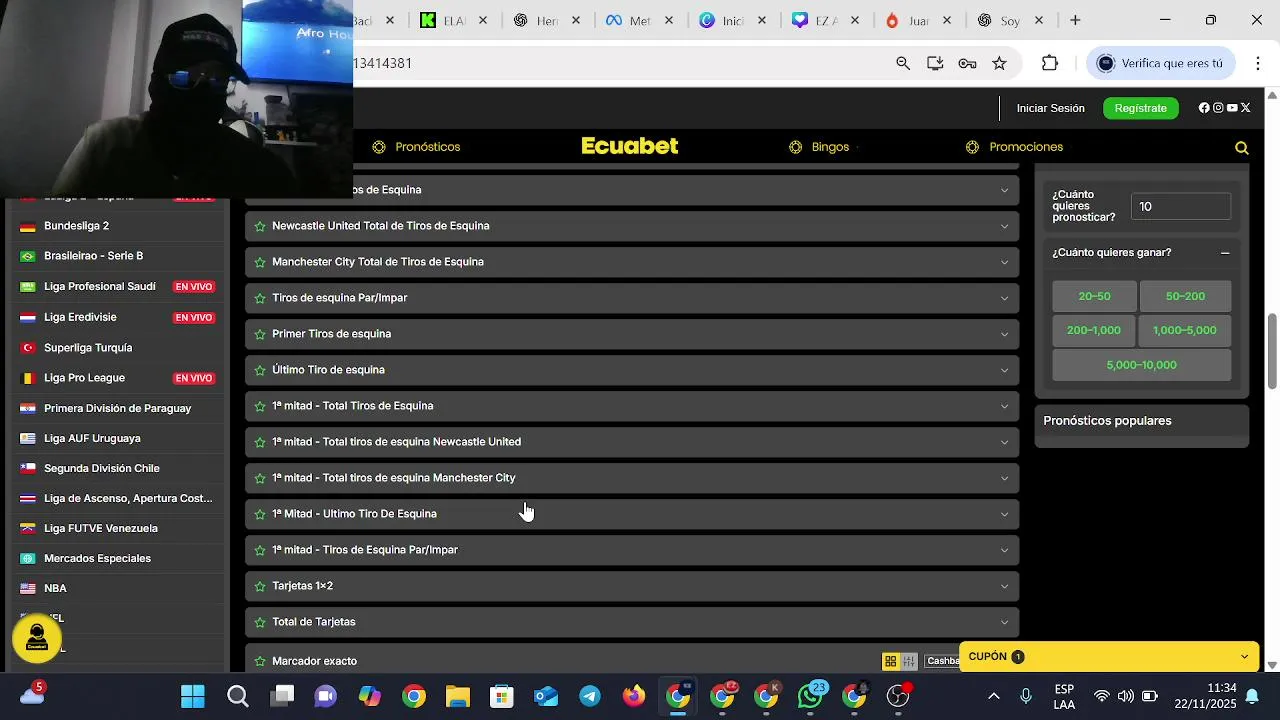Switch to columns layout view icon
Screen dimensions: 1280x720
coord(909,661)
